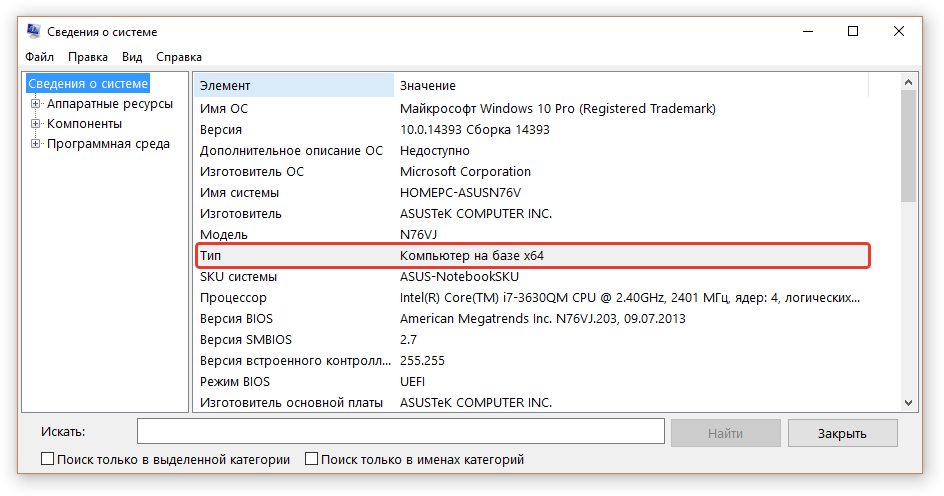The image size is (944, 496).
Task: Click the scroll down arrow in details list
Action: coord(908,402)
